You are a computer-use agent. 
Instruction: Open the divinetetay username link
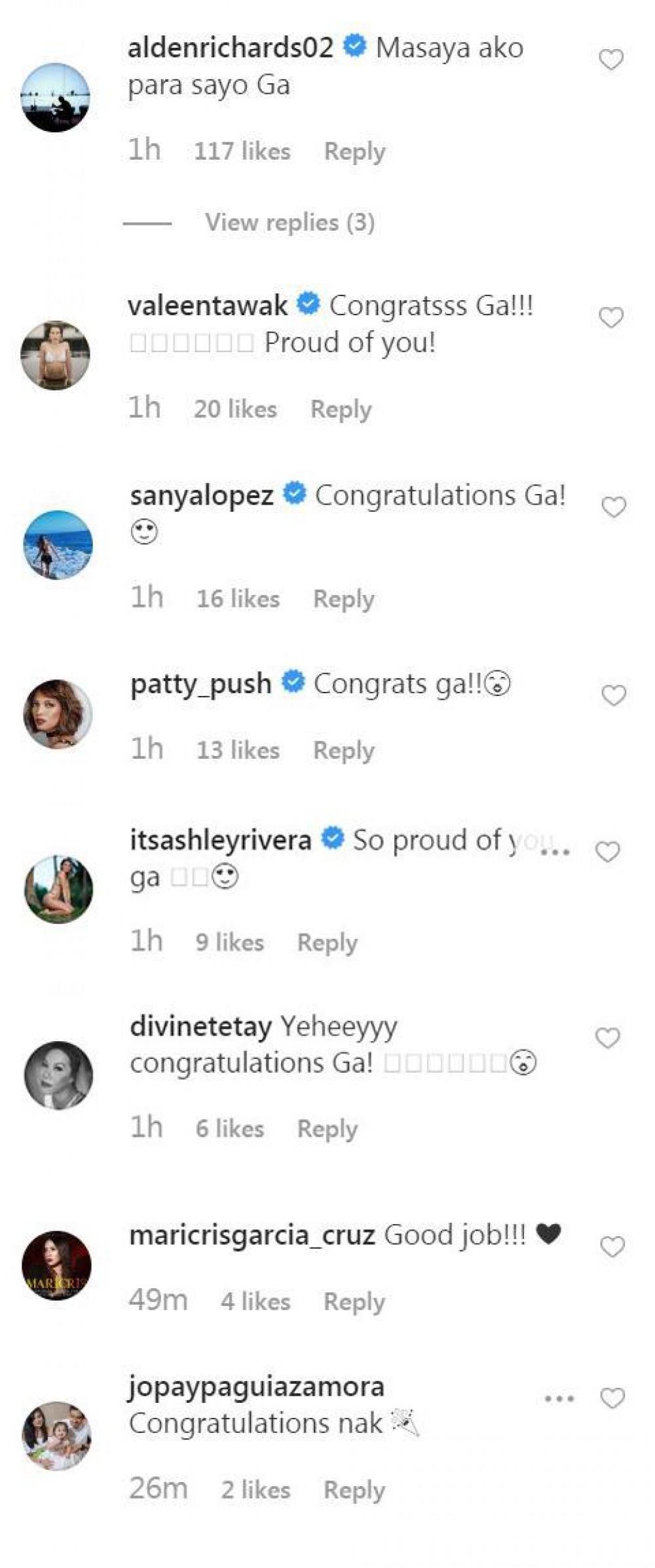(200, 1026)
